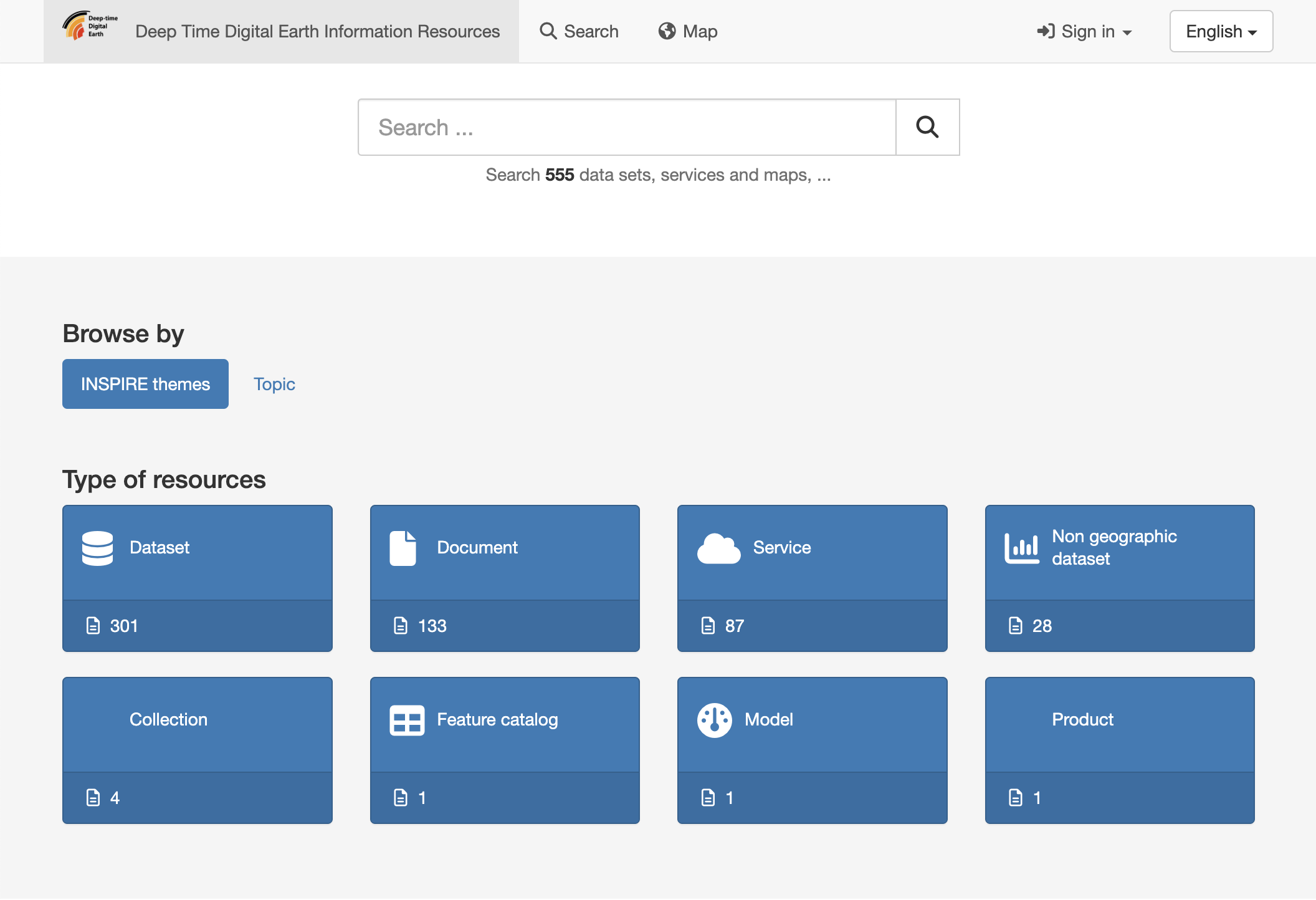This screenshot has width=1316, height=900.
Task: Click the Model gauge icon
Action: click(x=714, y=720)
